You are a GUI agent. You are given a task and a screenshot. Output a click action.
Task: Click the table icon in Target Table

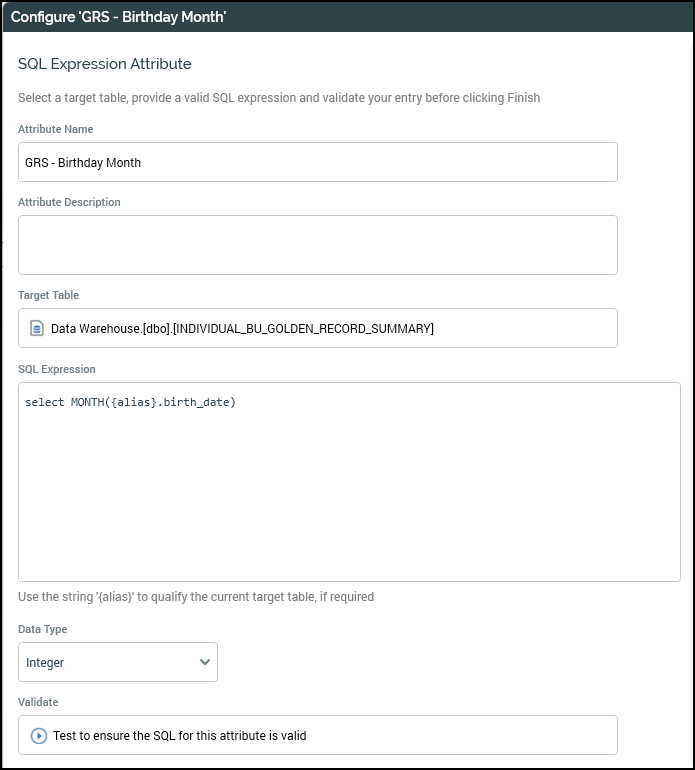click(37, 328)
